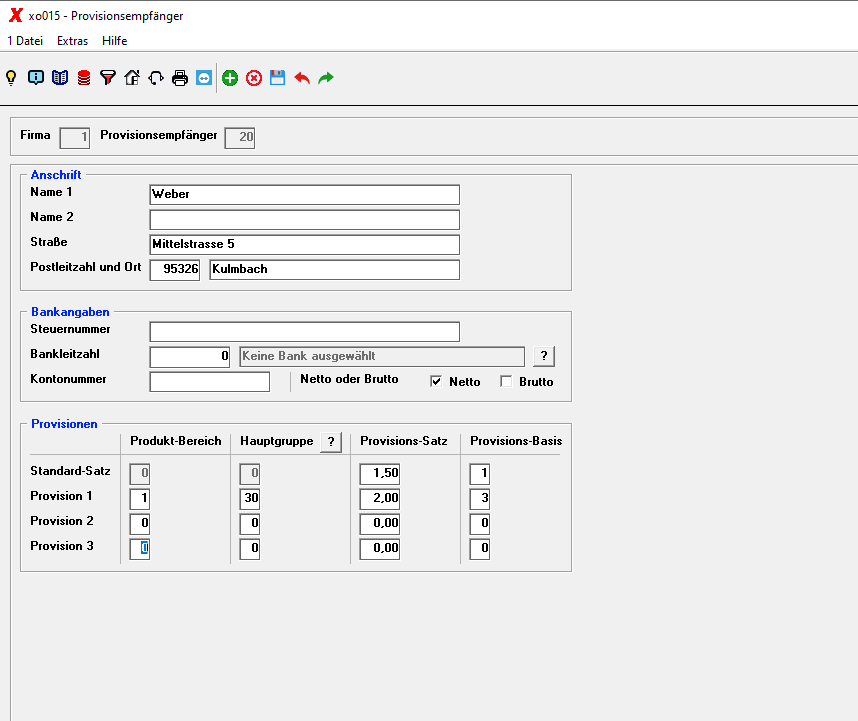Click the red database stack icon
Screen dimensions: 858x721
[x=84, y=78]
